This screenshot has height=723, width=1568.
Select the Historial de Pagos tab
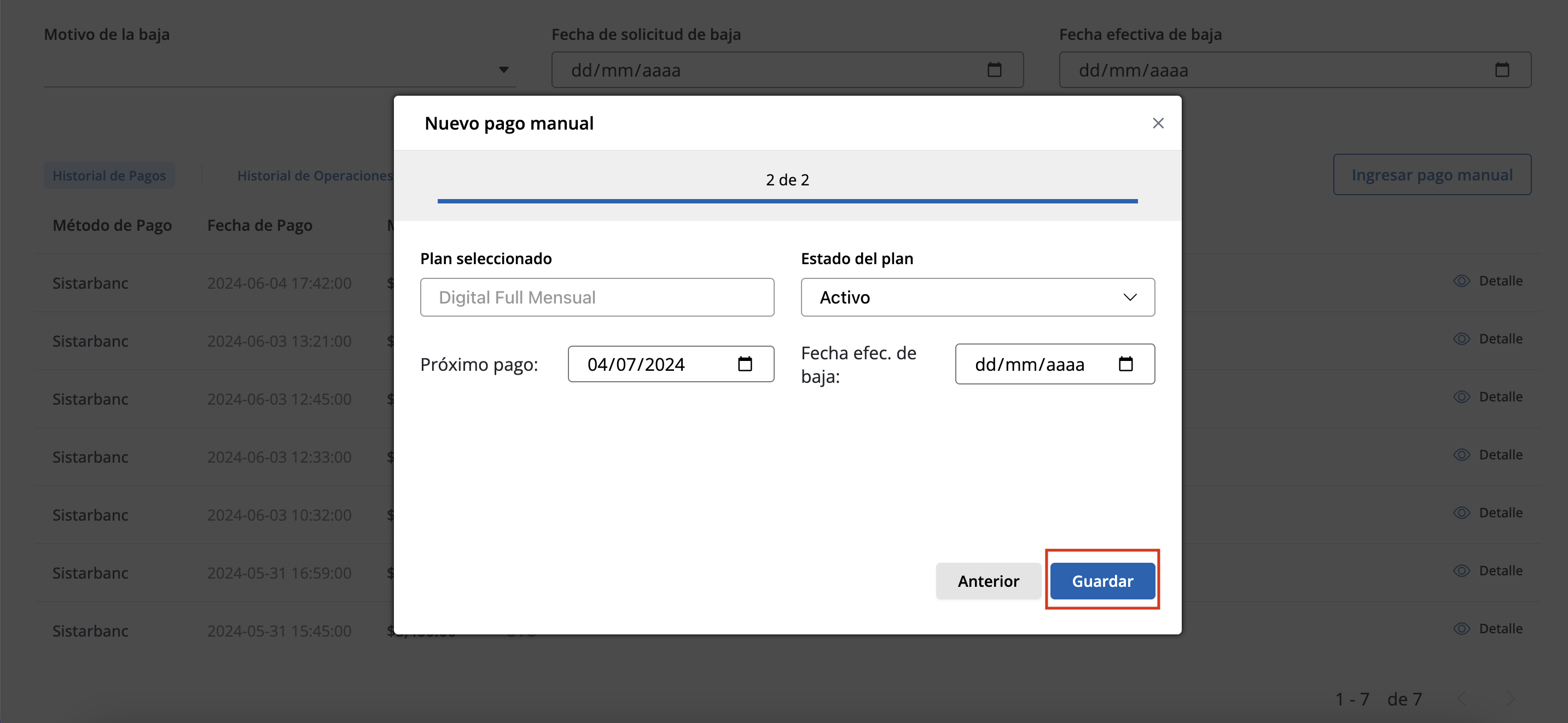coord(109,175)
